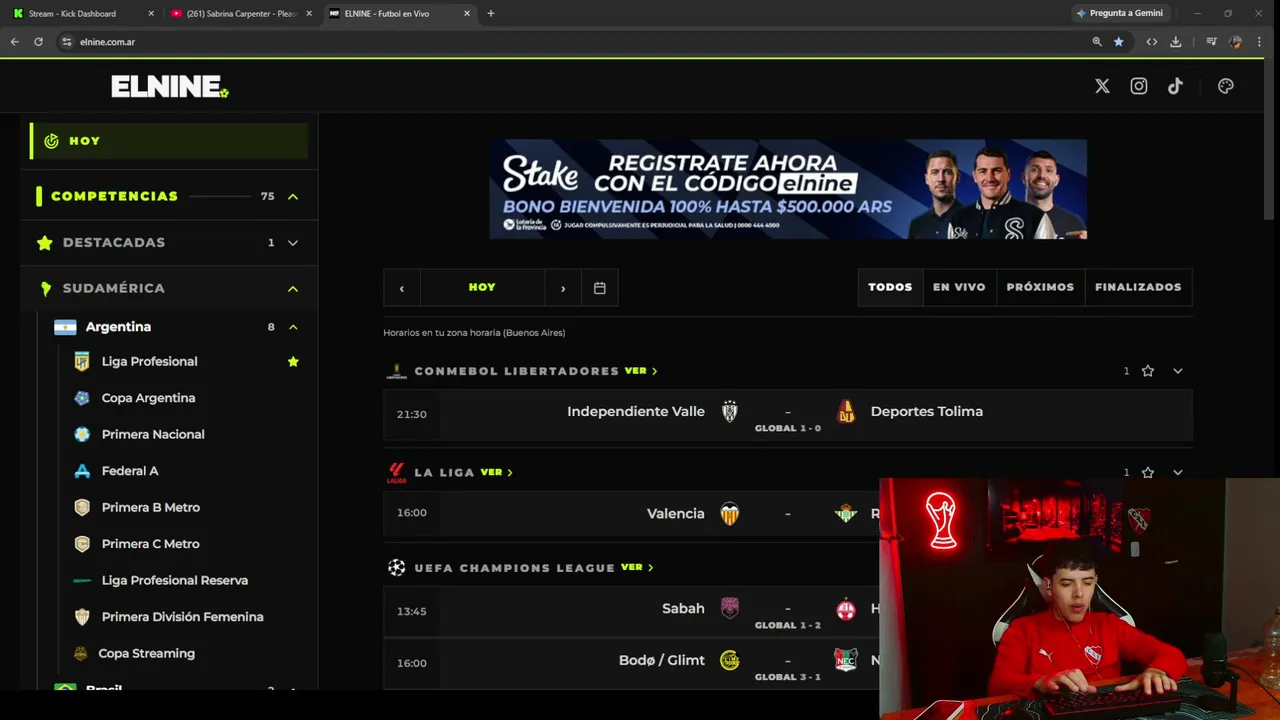The image size is (1280, 720).
Task: Click the Primera División Femenina badge icon
Action: pyautogui.click(x=82, y=617)
